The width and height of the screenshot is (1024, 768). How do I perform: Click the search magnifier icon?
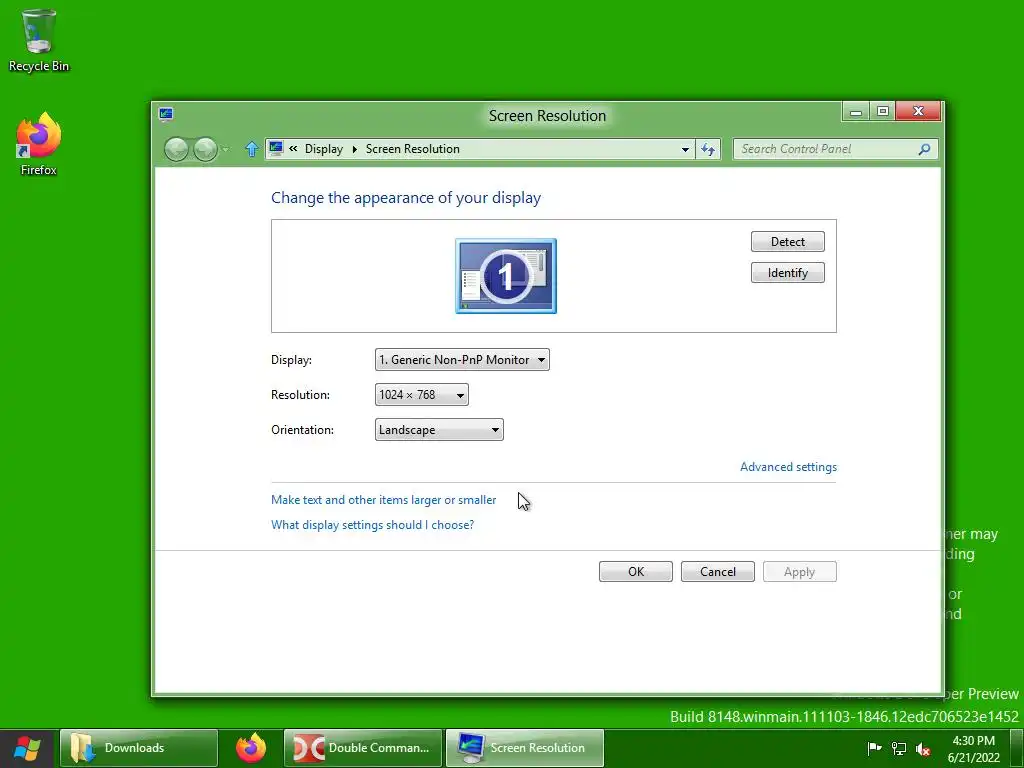[924, 149]
